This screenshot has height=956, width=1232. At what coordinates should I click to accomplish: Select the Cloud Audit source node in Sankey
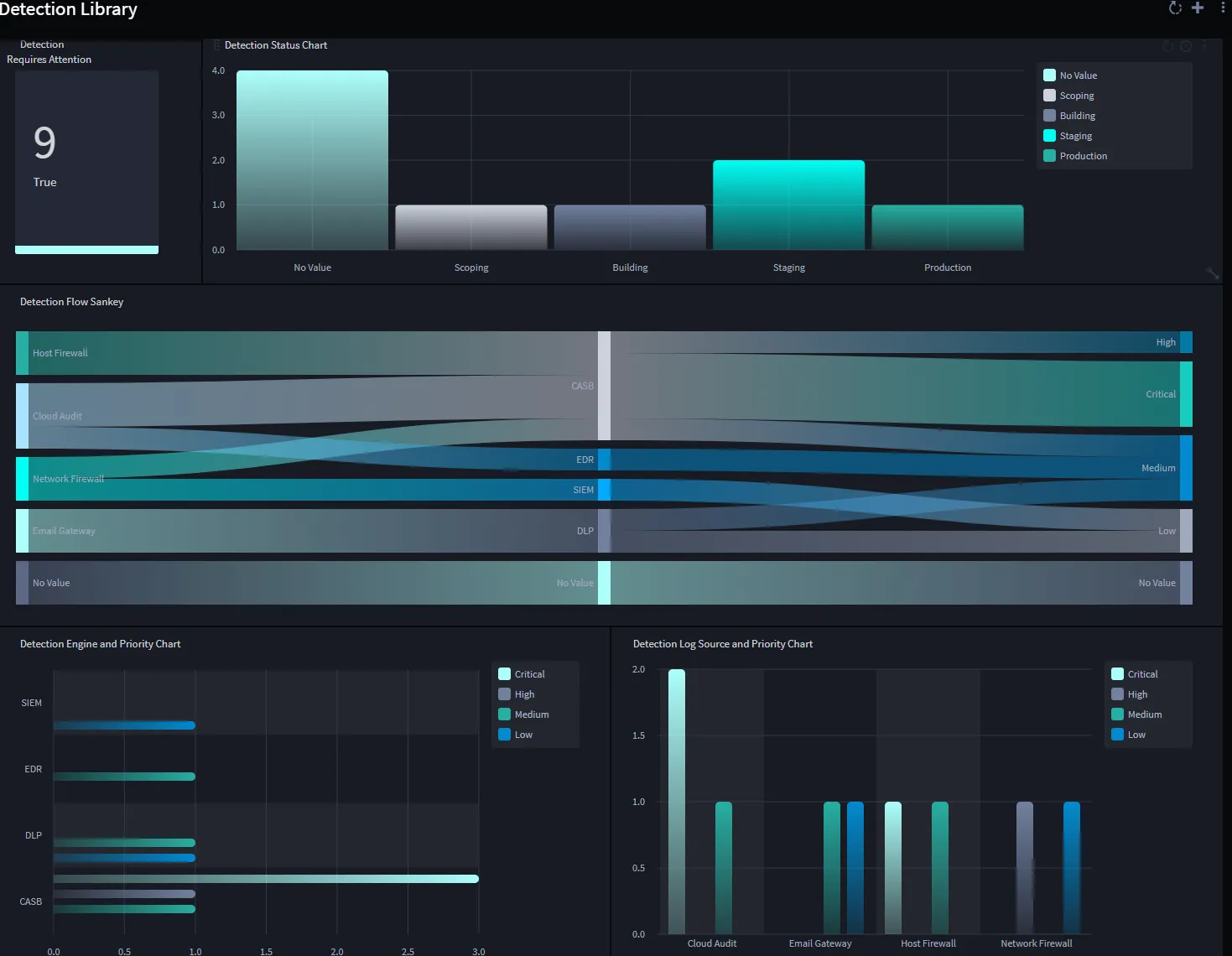coord(22,416)
